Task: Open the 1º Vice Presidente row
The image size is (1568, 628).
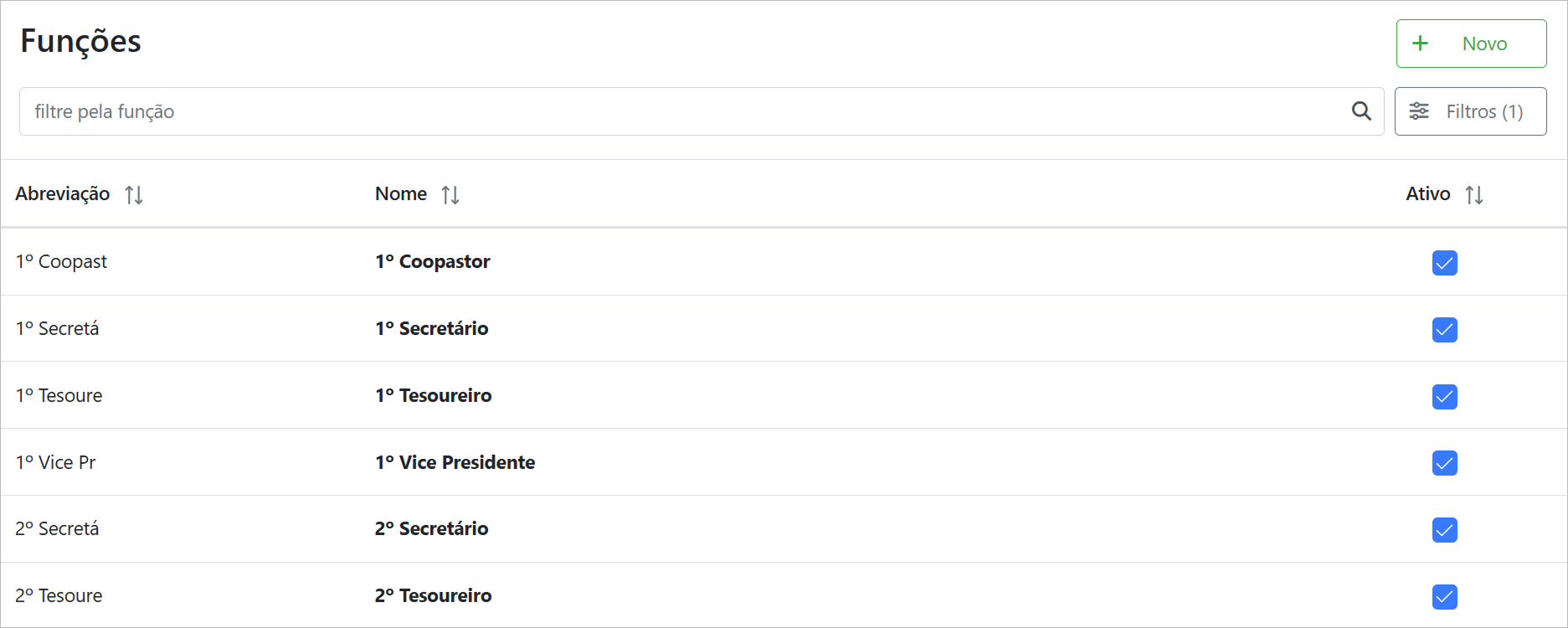Action: click(x=455, y=462)
